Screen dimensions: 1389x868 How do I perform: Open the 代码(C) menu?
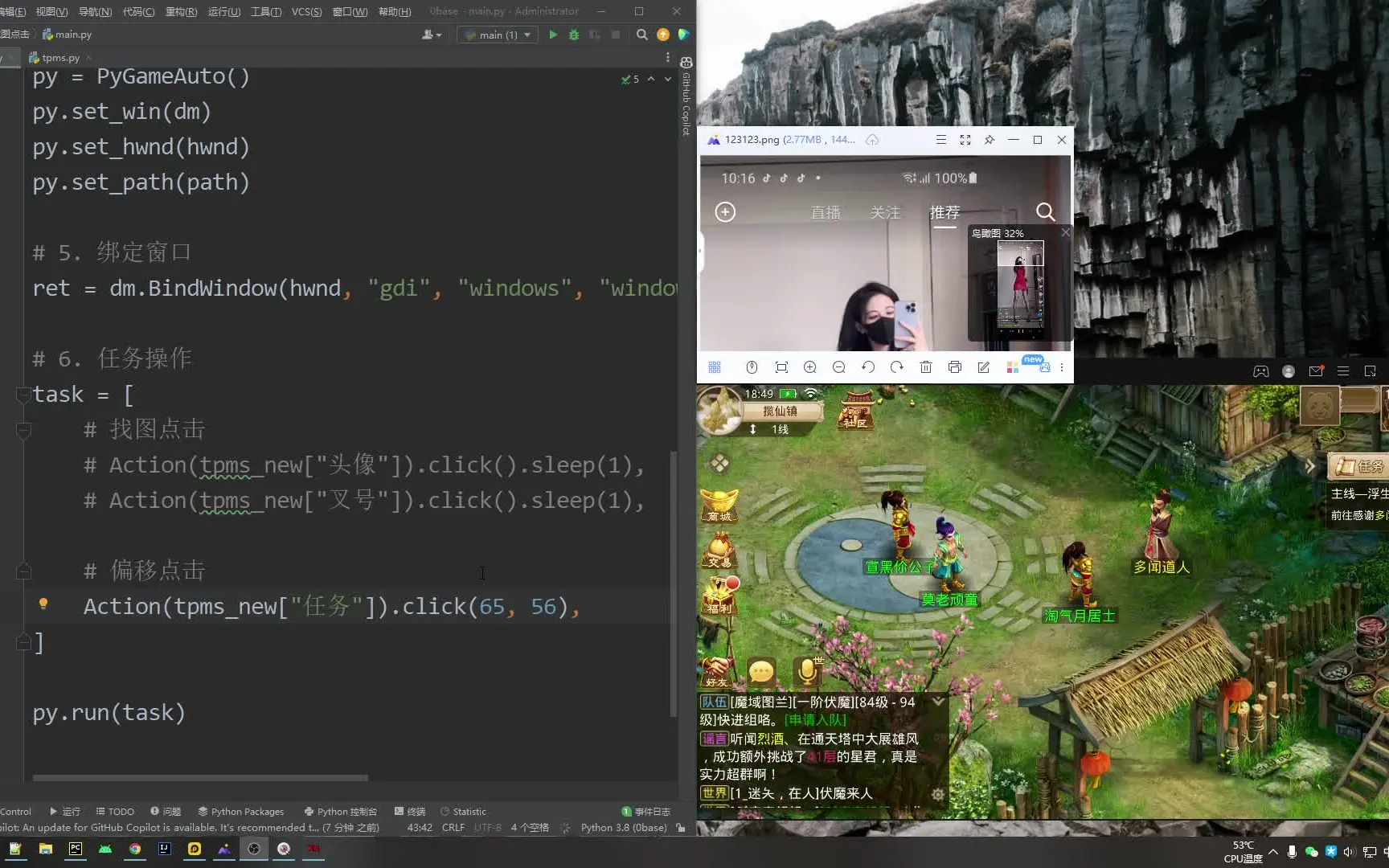point(138,11)
